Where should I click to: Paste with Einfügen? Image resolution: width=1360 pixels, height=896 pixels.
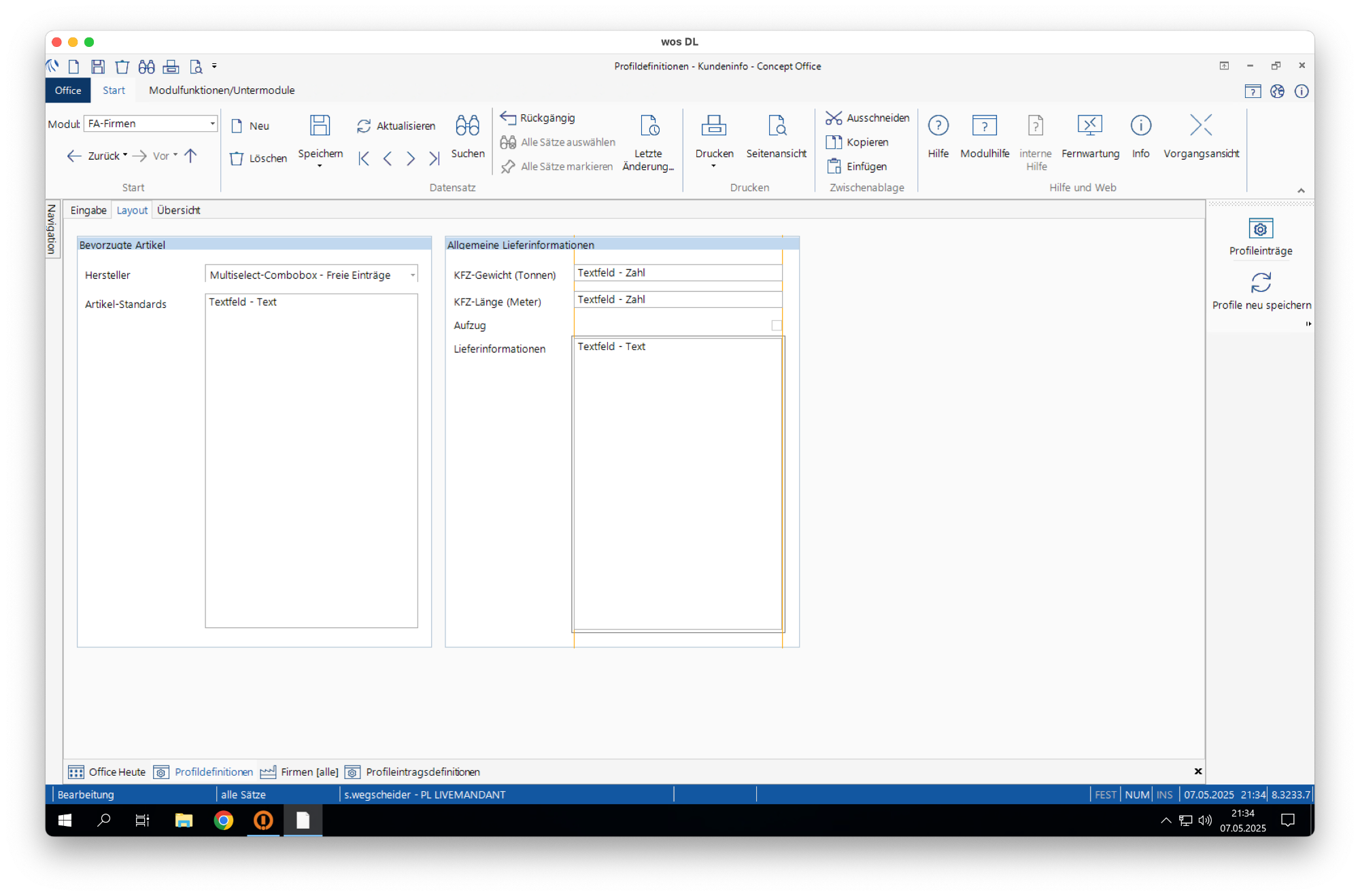857,167
